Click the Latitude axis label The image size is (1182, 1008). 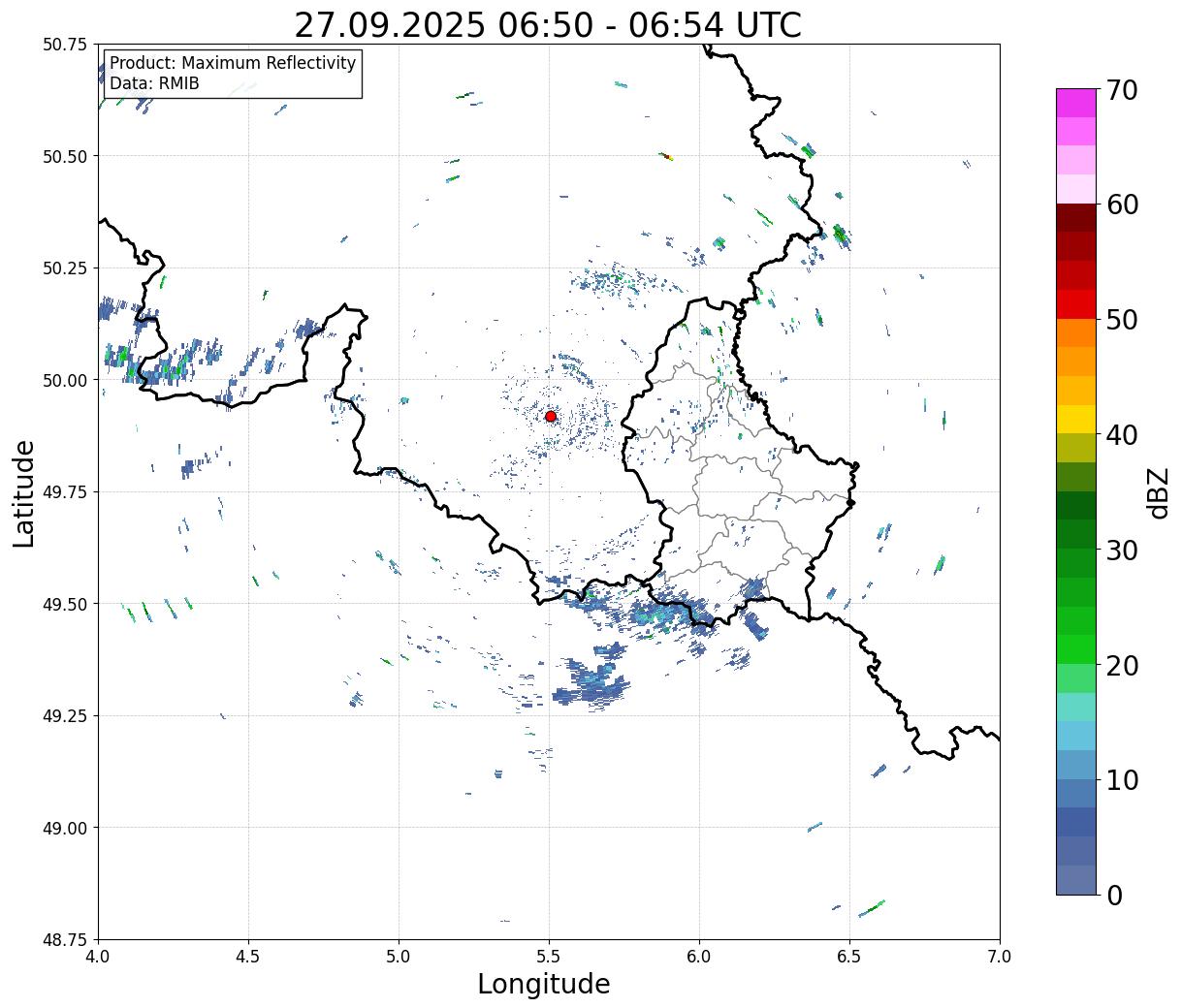24,492
